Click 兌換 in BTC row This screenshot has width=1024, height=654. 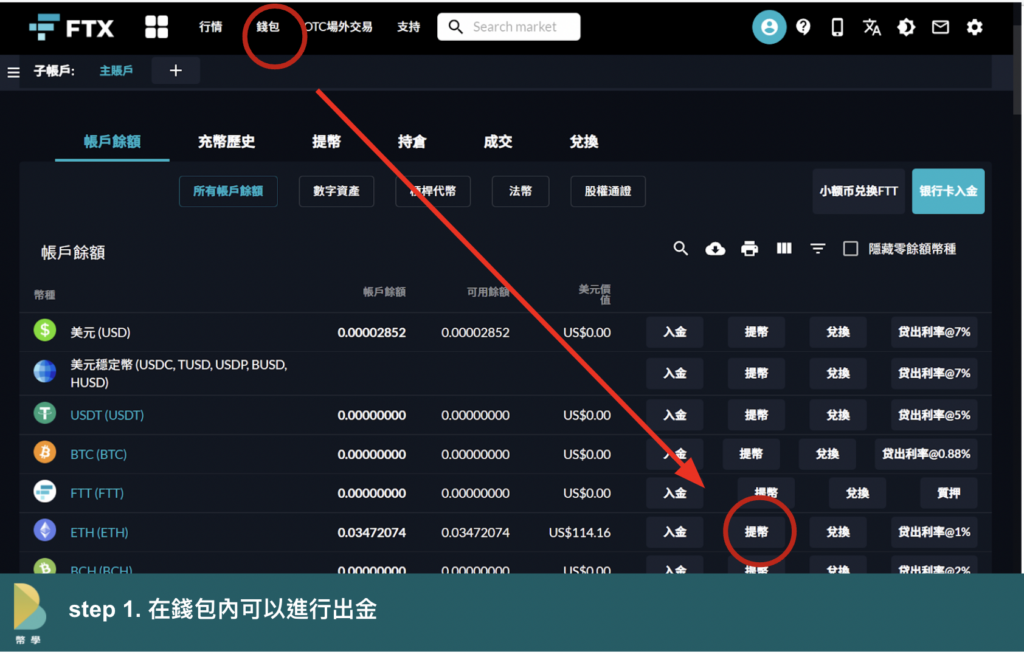[827, 453]
